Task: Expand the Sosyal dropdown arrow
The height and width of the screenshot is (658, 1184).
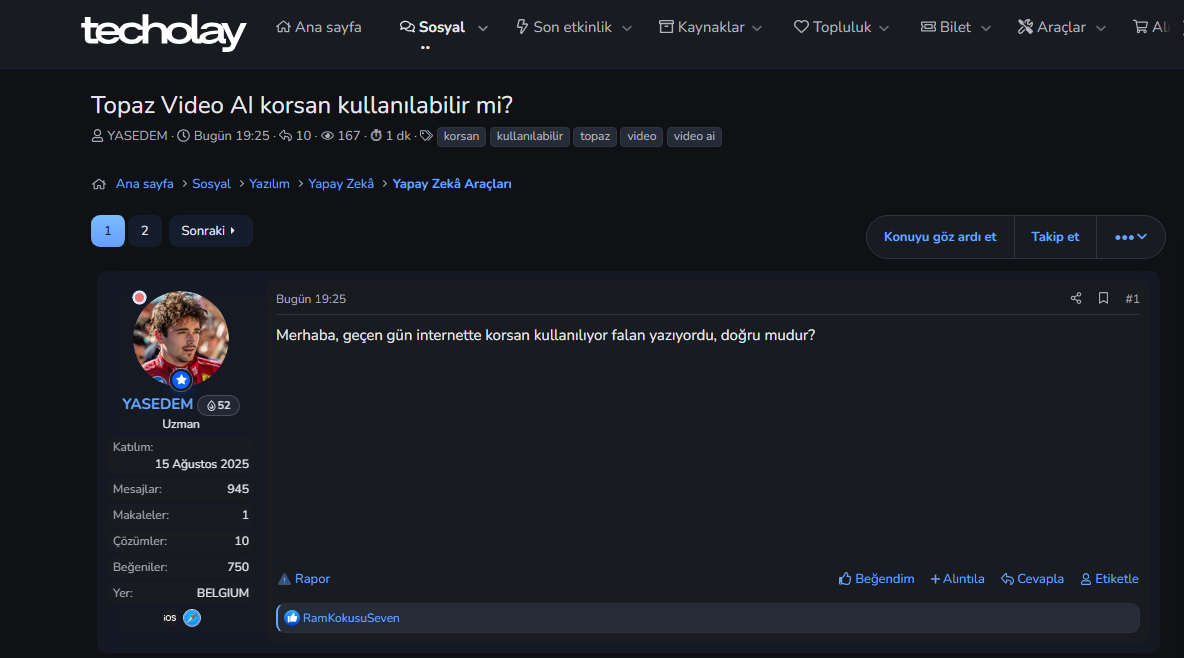Action: pyautogui.click(x=483, y=28)
